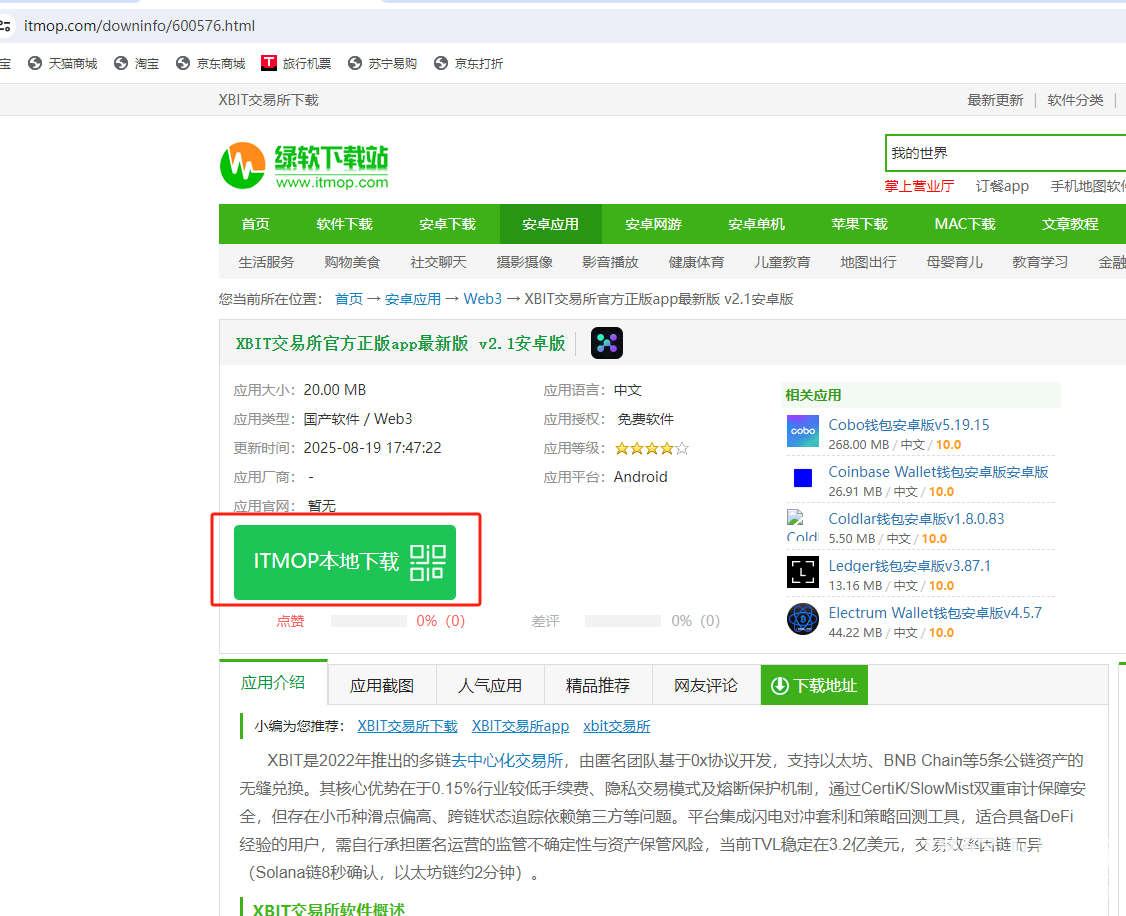Click the 绿软下载站 site logo
This screenshot has width=1126, height=916.
tap(304, 165)
